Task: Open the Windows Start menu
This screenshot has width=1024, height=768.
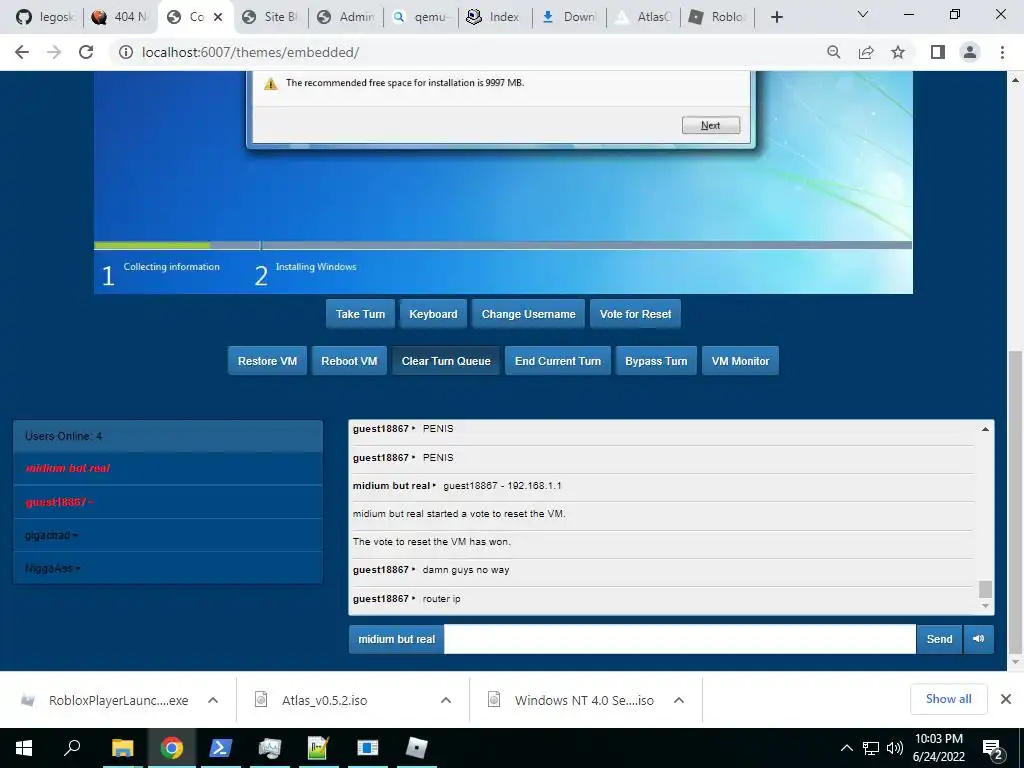Action: (24, 748)
